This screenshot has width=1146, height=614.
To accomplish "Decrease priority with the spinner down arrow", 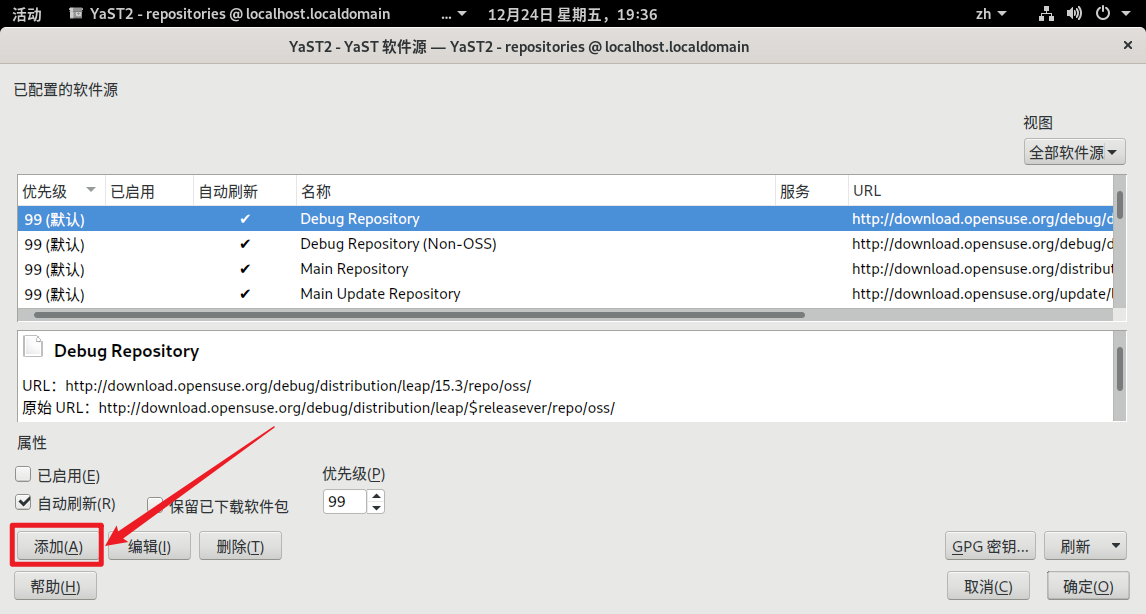I will [x=376, y=508].
